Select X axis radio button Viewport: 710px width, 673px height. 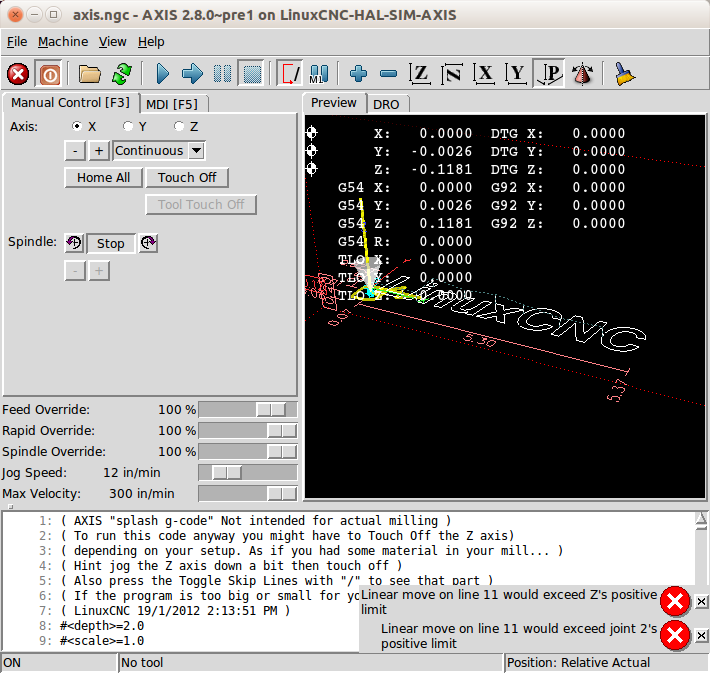click(77, 126)
